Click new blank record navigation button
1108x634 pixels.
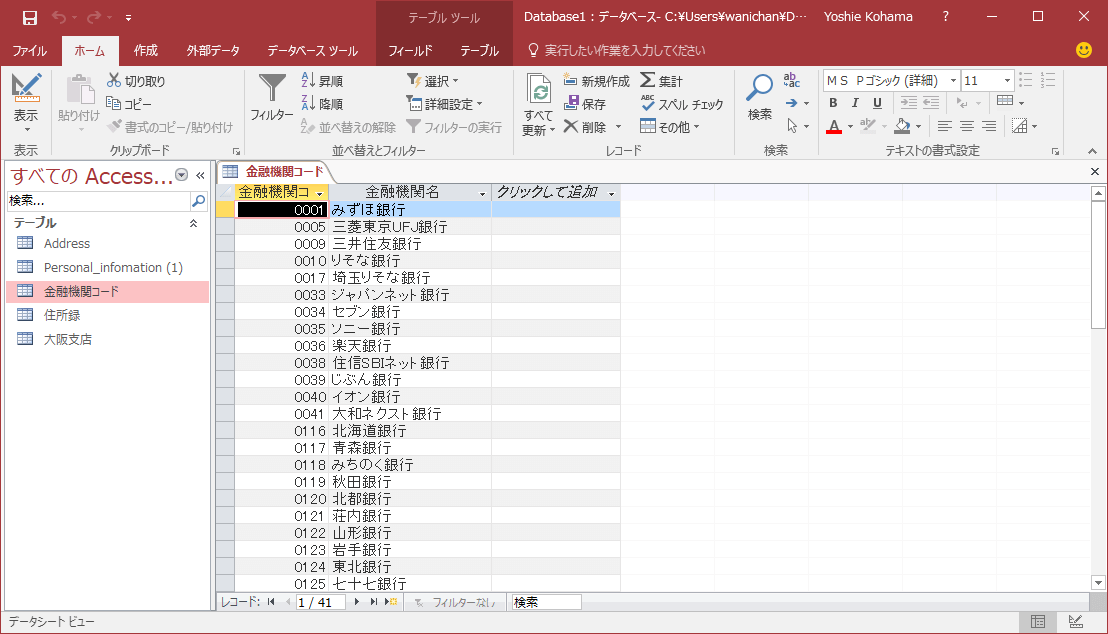pos(391,602)
